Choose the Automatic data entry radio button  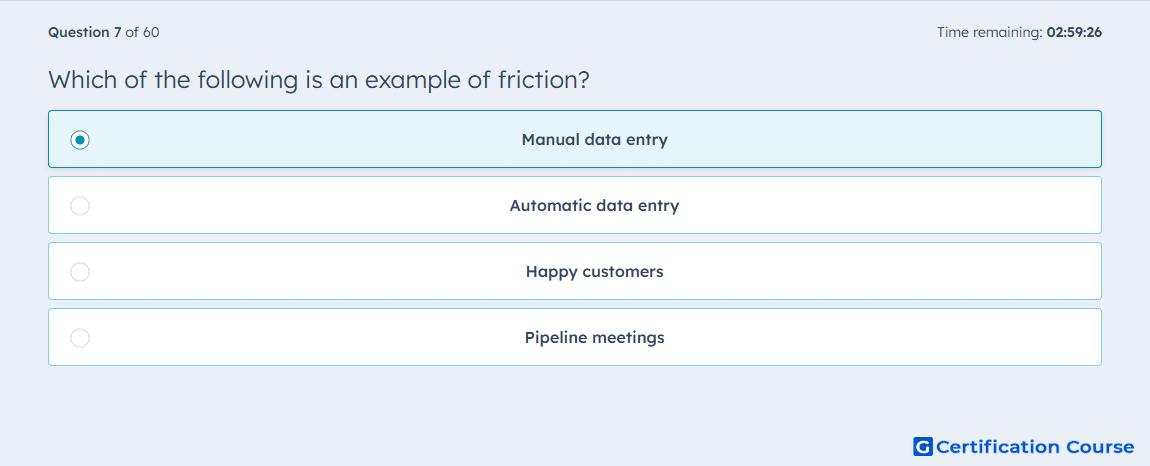(x=80, y=206)
